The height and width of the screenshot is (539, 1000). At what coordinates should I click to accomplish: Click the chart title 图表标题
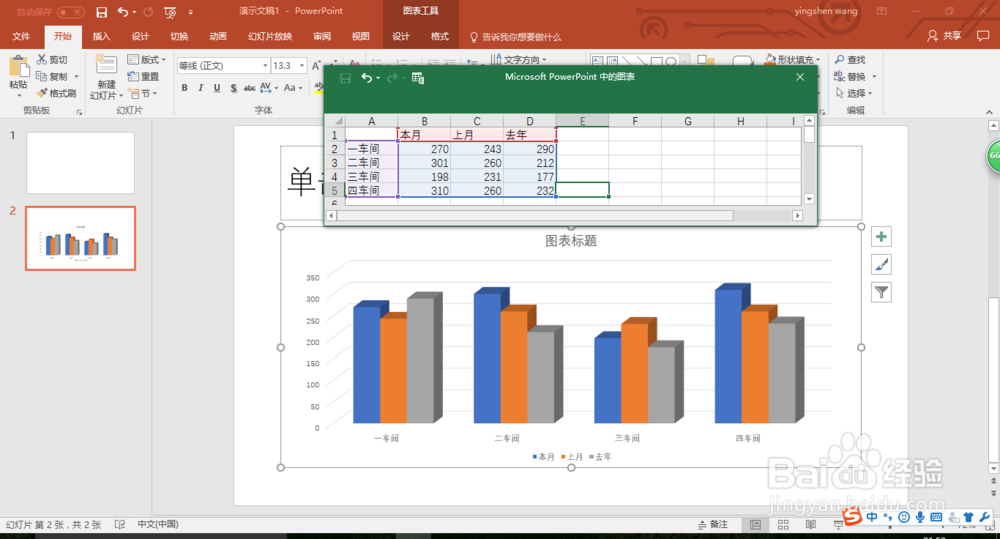coord(571,241)
